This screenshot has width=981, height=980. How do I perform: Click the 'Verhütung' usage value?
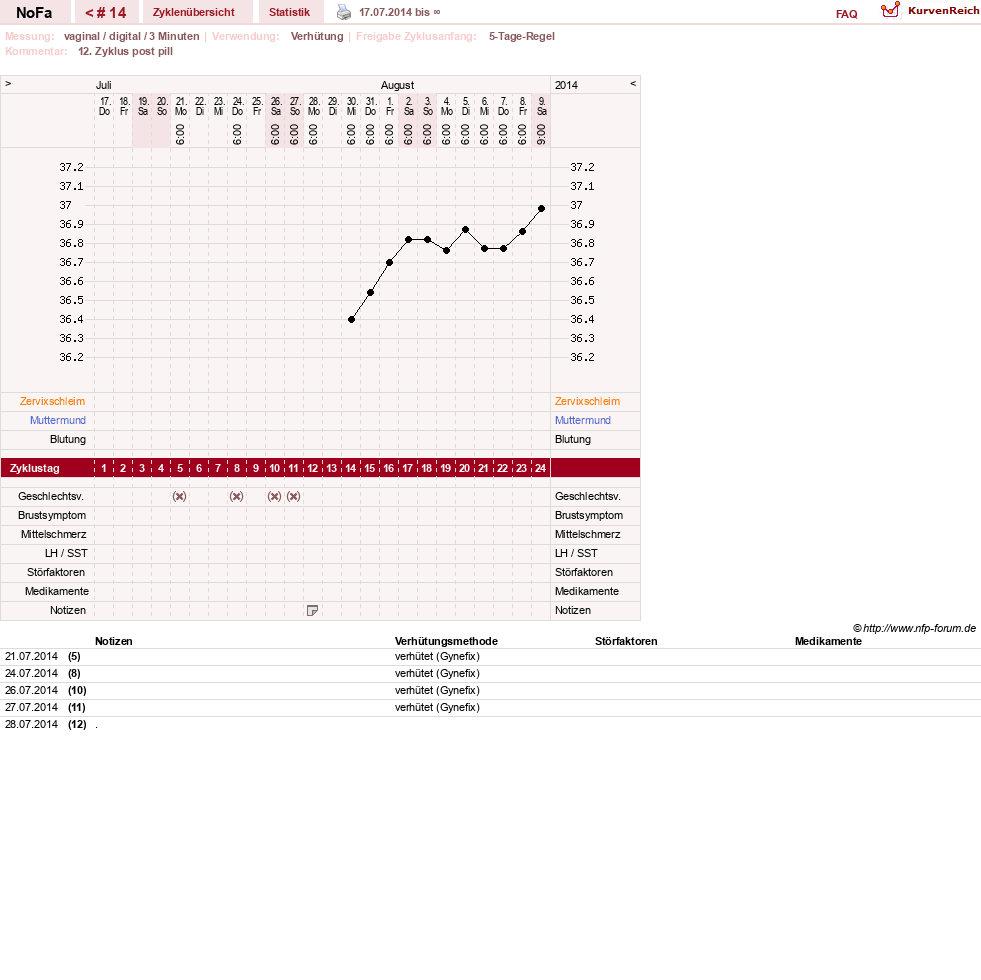coord(317,36)
